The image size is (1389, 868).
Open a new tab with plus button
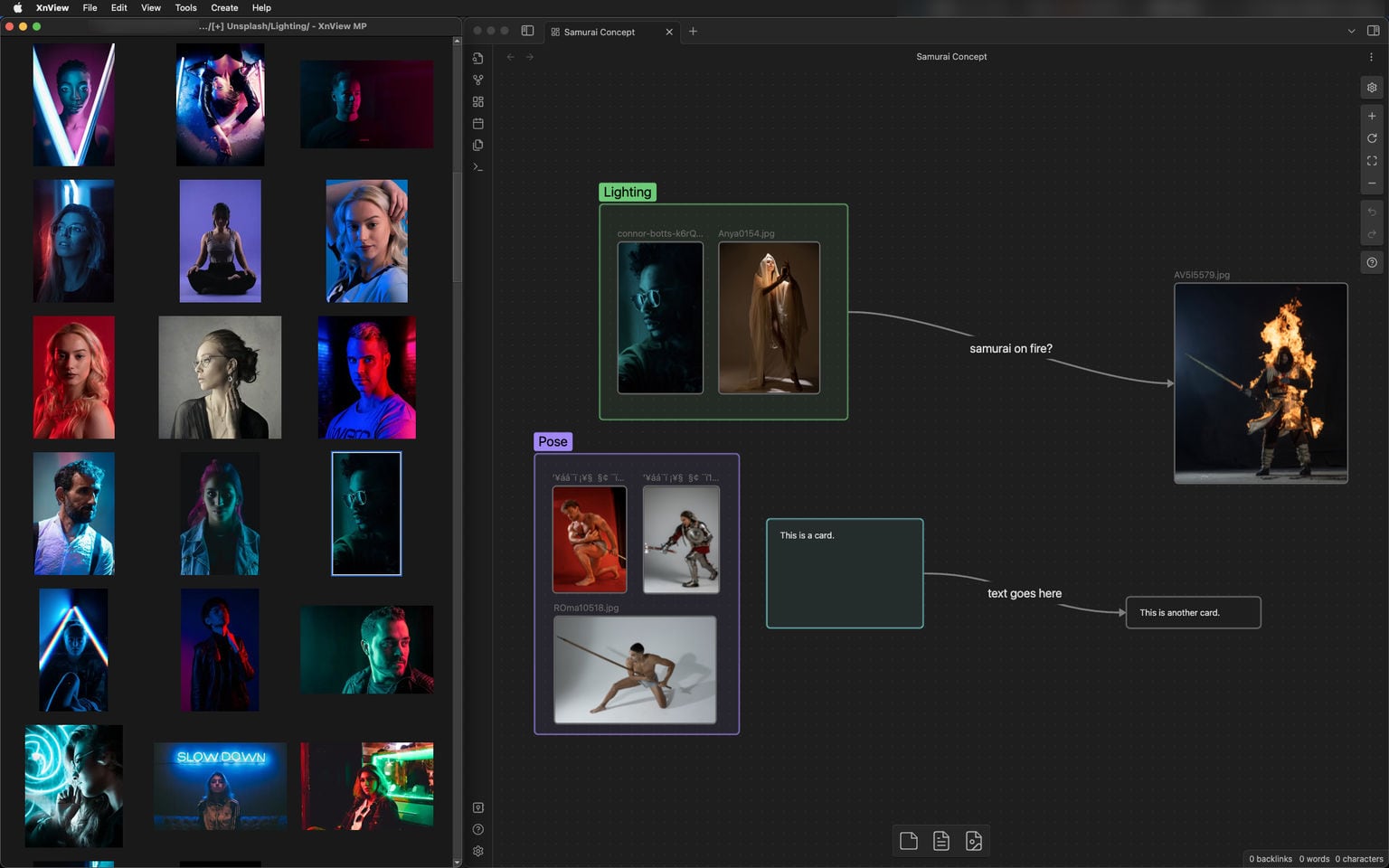(x=693, y=32)
